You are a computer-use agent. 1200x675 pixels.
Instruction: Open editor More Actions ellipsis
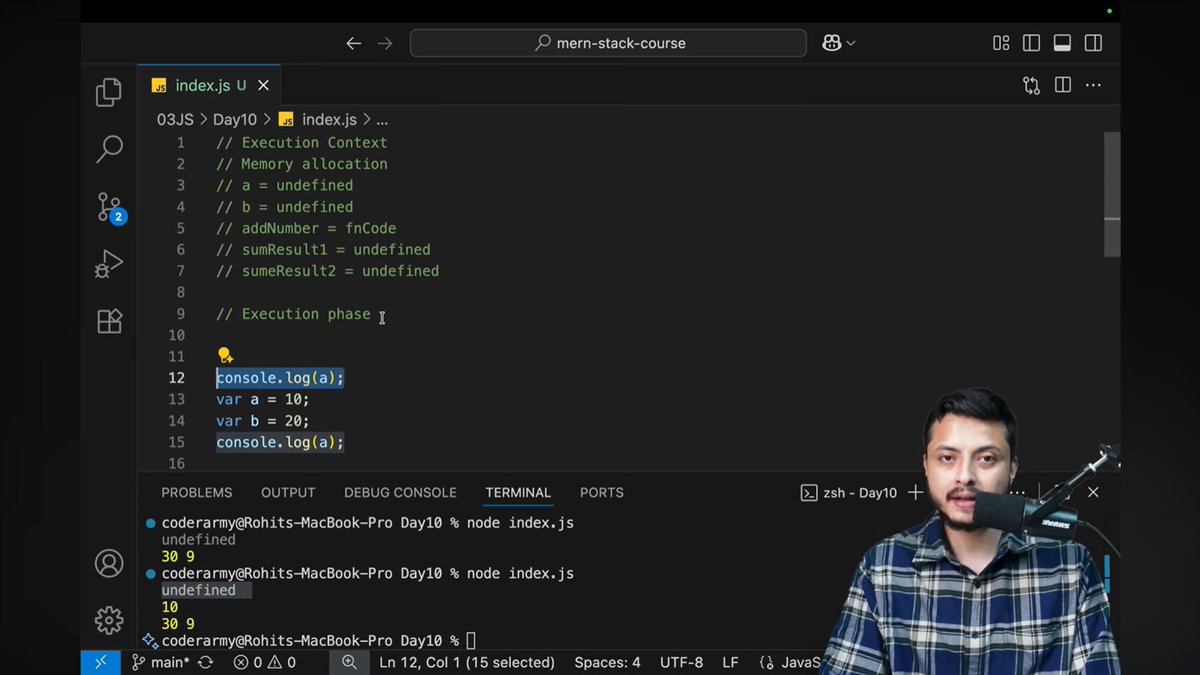pyautogui.click(x=1093, y=86)
